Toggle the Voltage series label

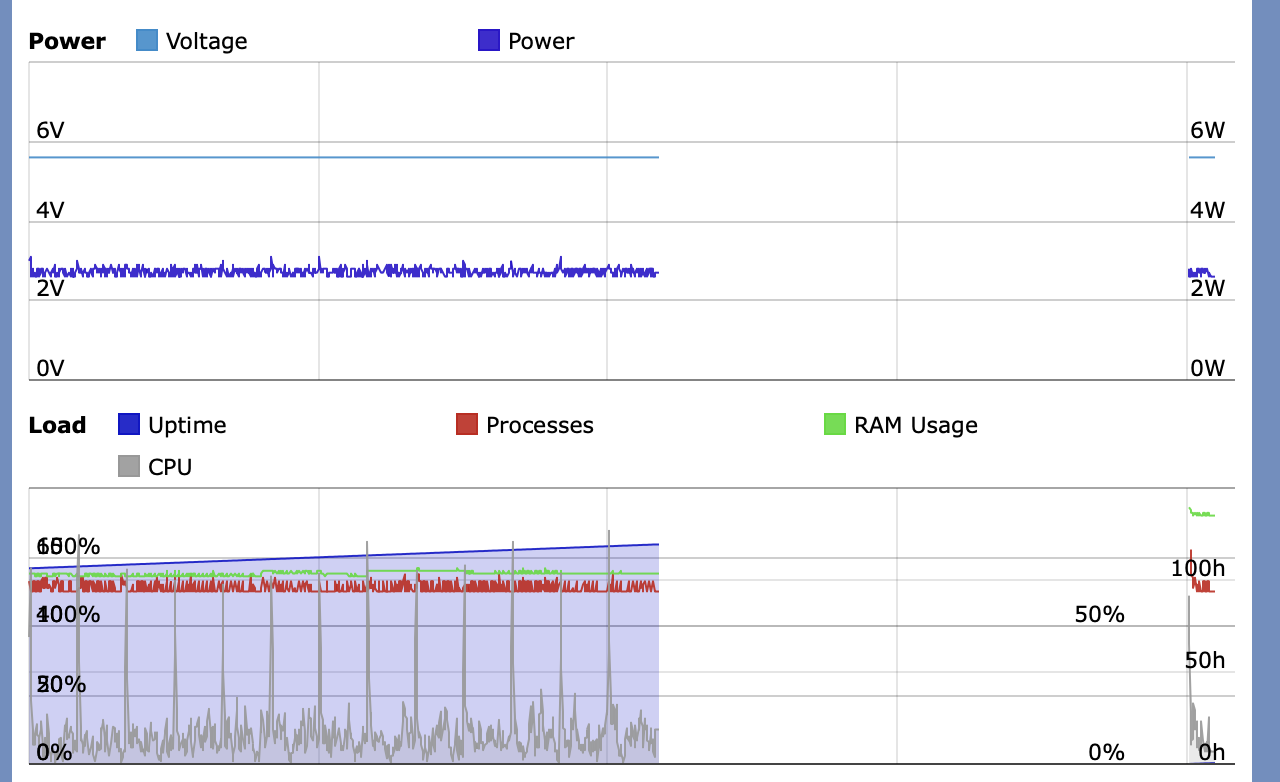click(x=206, y=41)
